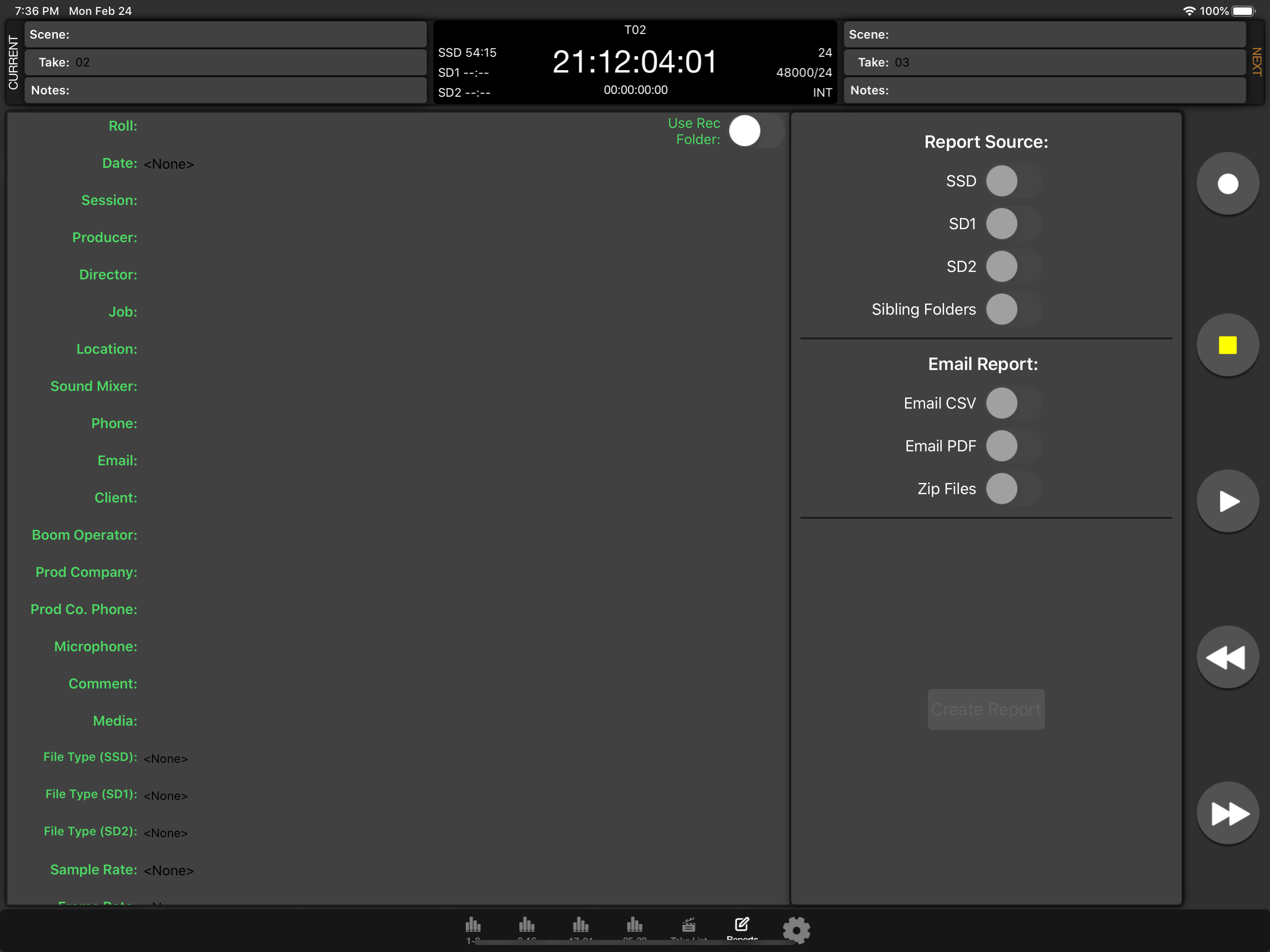The image size is (1270, 952).
Task: Tap the INT timecode source label
Action: (822, 93)
